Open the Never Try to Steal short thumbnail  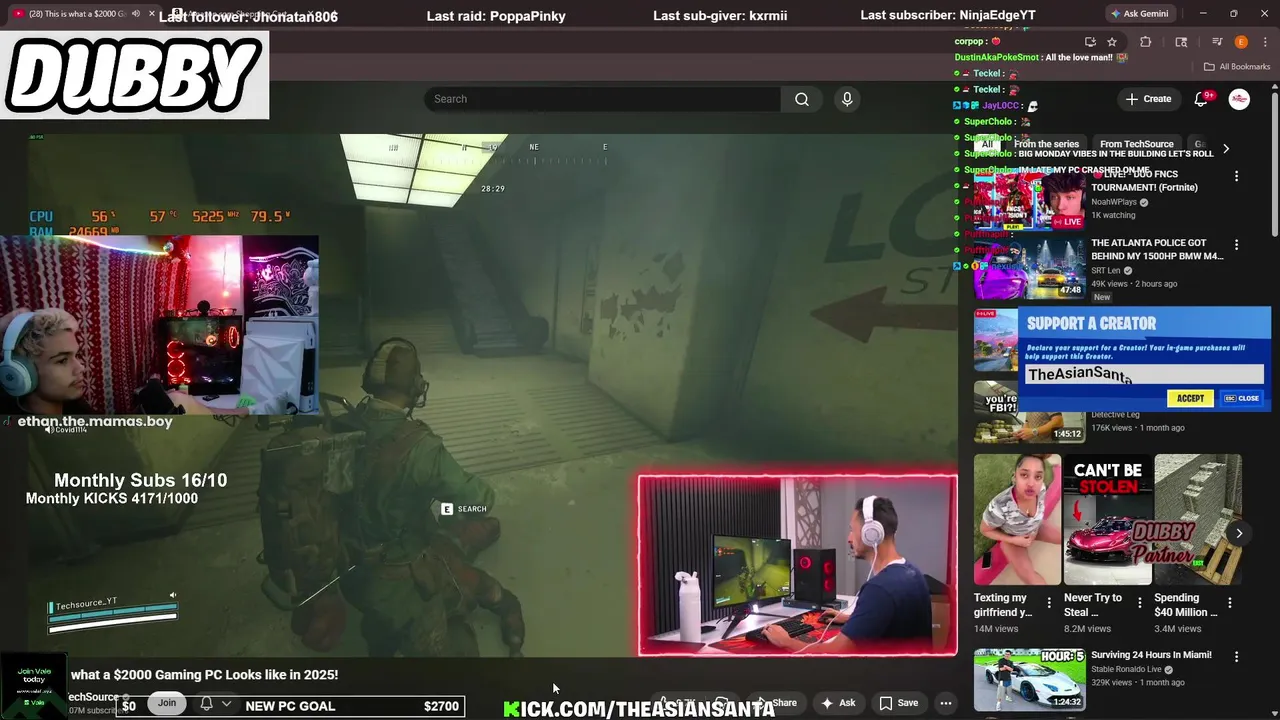(1107, 520)
